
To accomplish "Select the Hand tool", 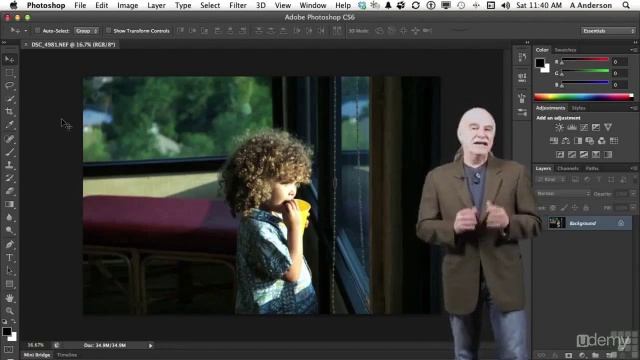I will click(x=9, y=298).
